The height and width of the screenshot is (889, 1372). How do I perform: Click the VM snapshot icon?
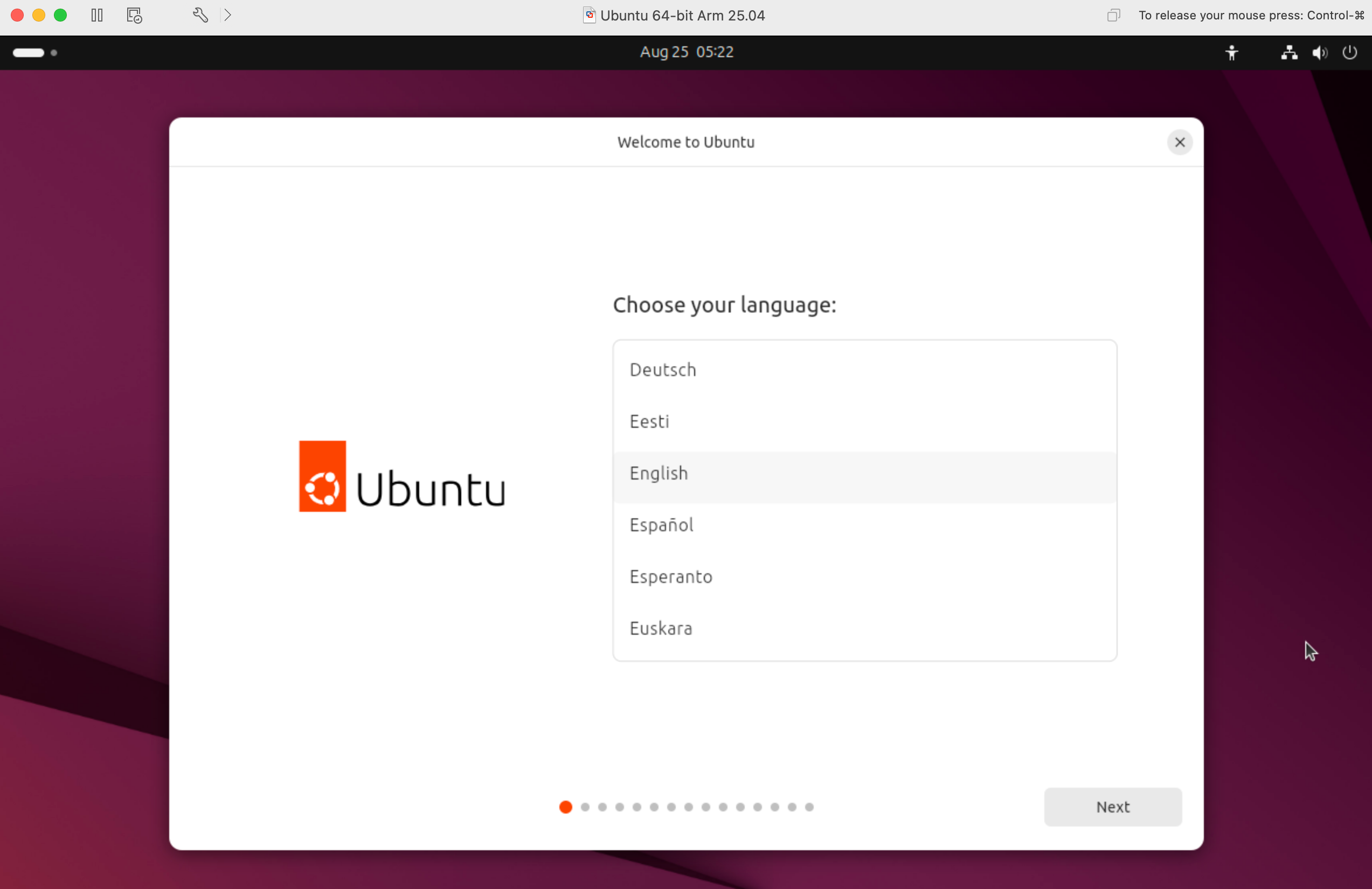134,15
